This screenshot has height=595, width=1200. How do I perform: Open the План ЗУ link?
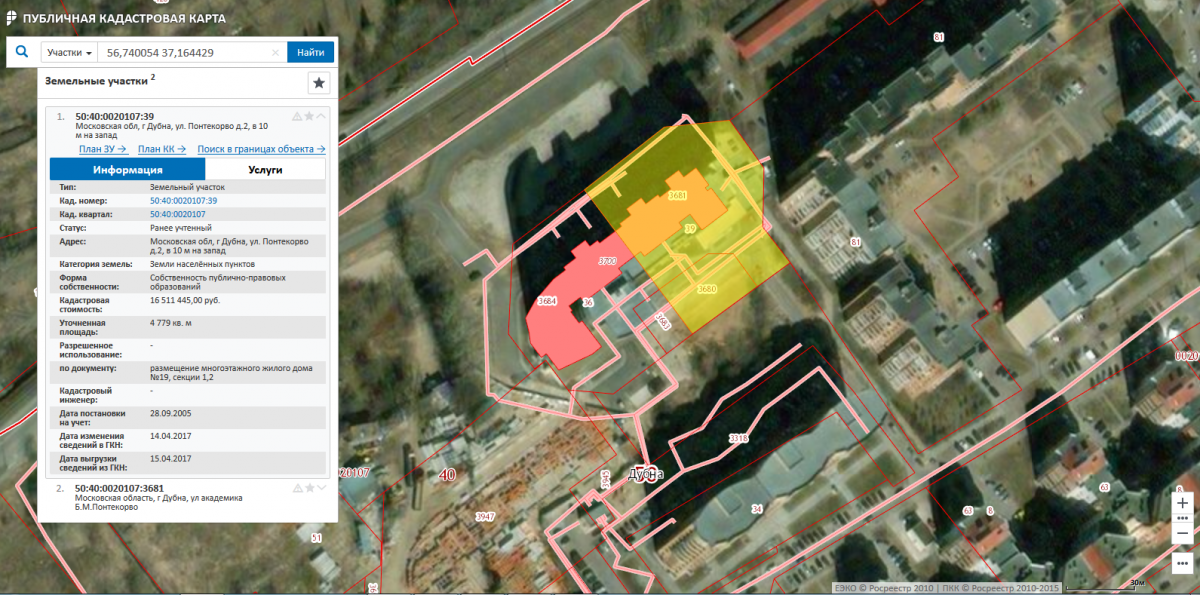click(x=103, y=149)
